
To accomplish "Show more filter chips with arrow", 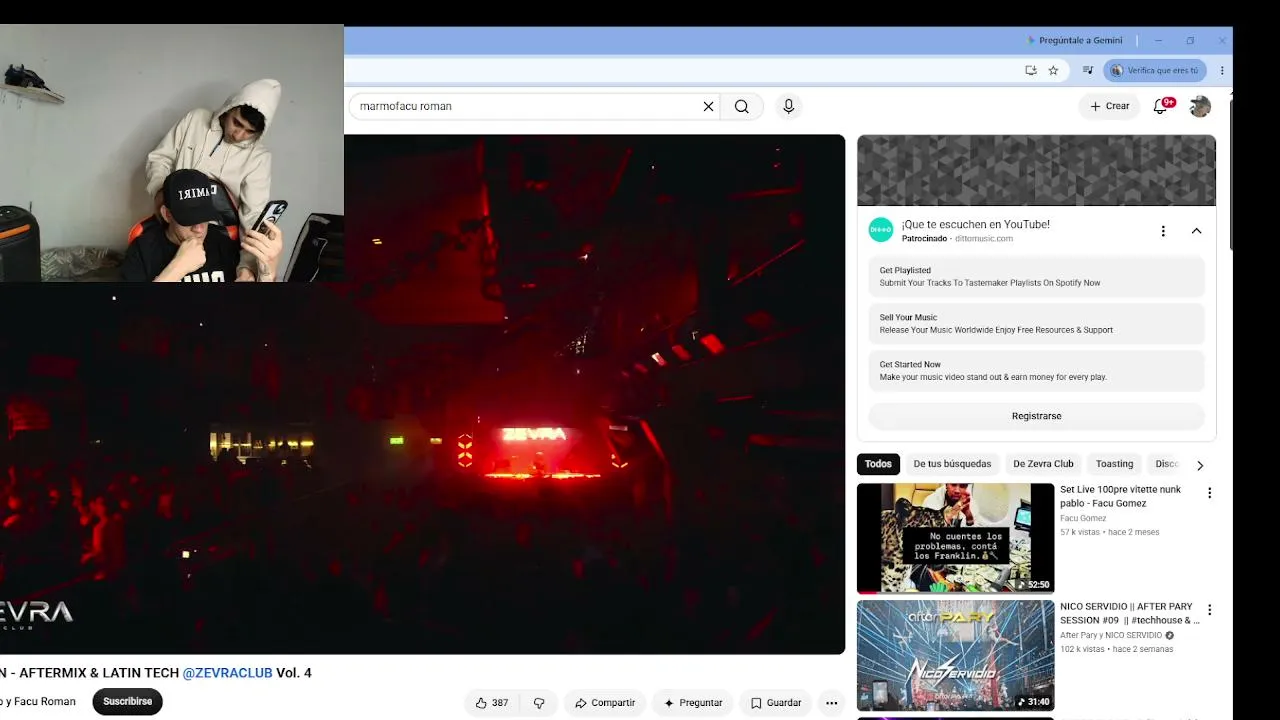I will pos(1200,465).
